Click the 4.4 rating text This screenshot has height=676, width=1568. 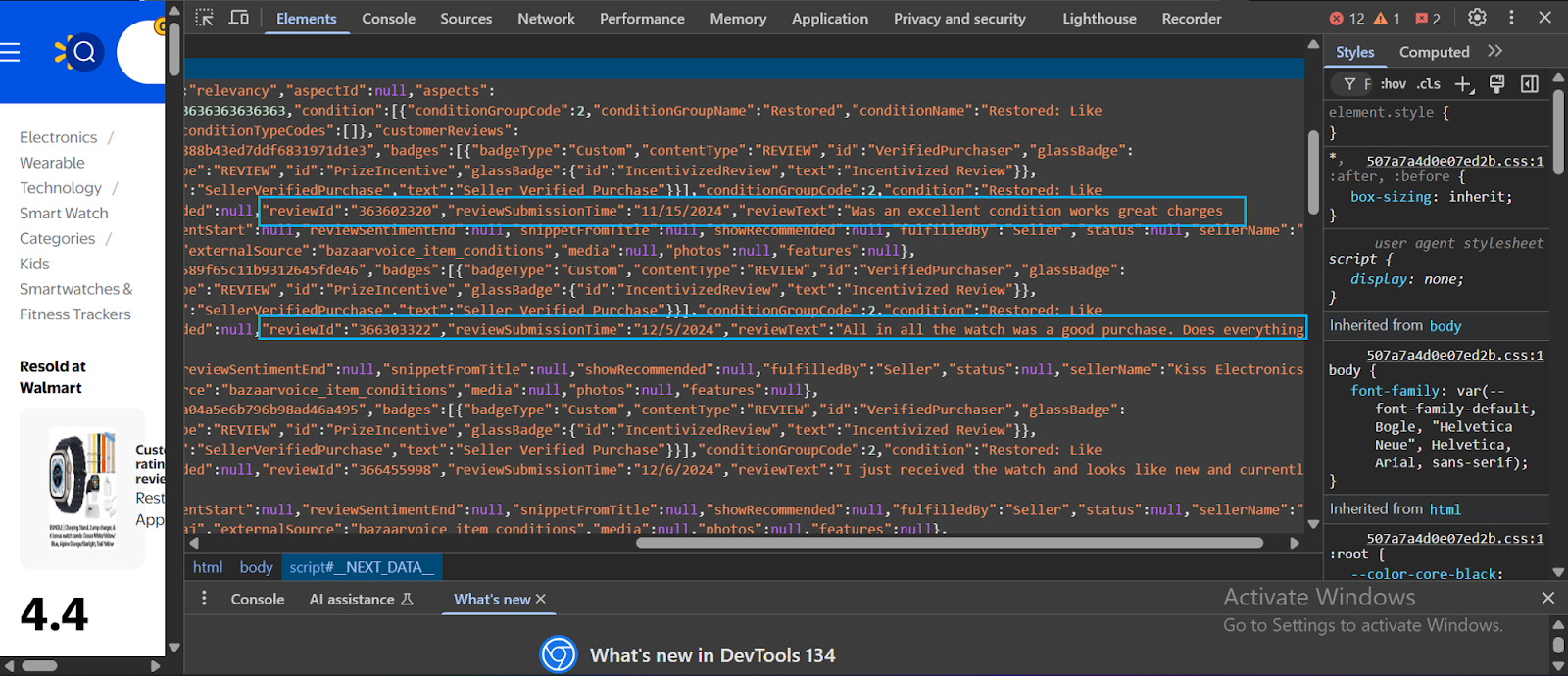click(54, 615)
